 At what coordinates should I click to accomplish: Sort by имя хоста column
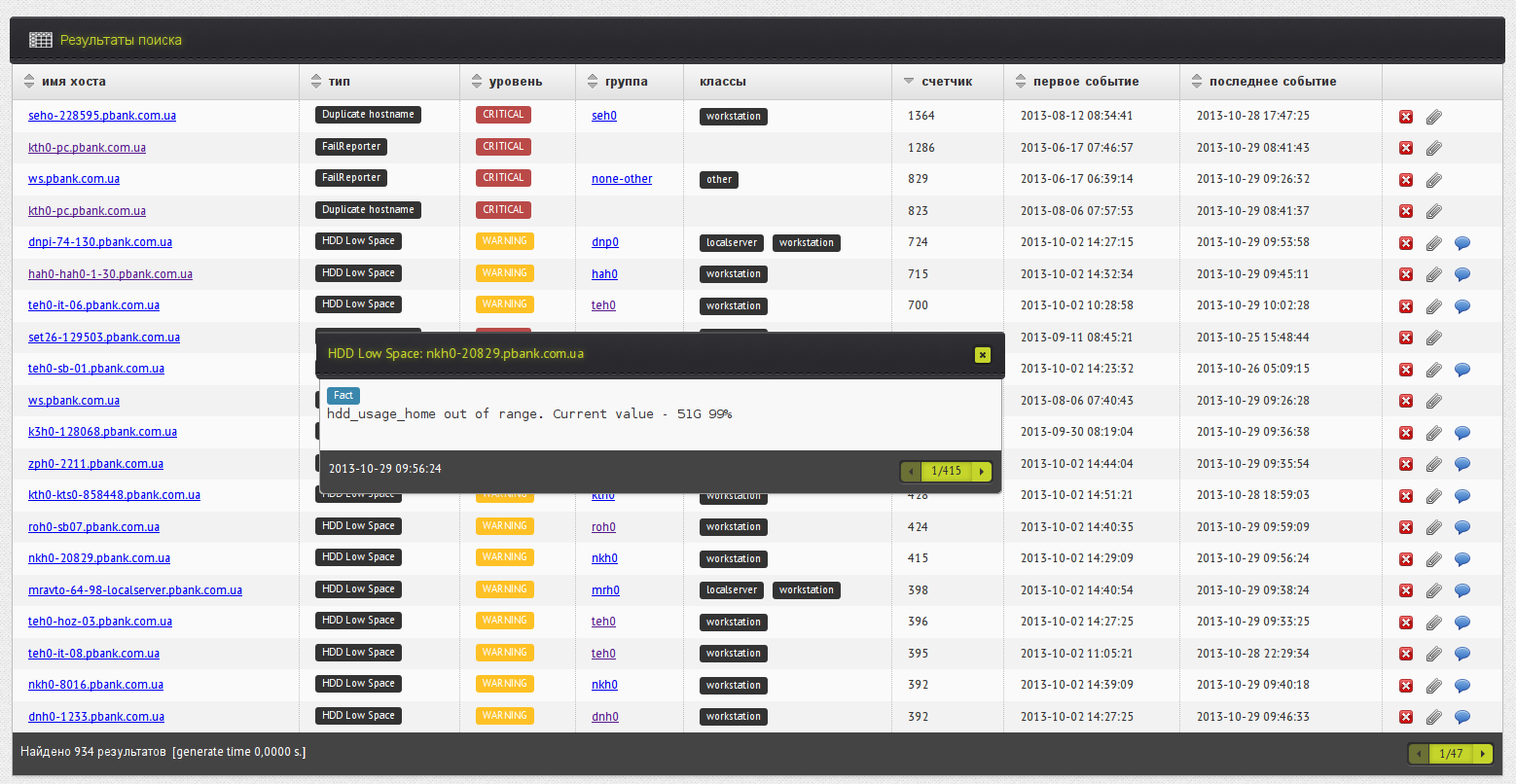pos(74,82)
